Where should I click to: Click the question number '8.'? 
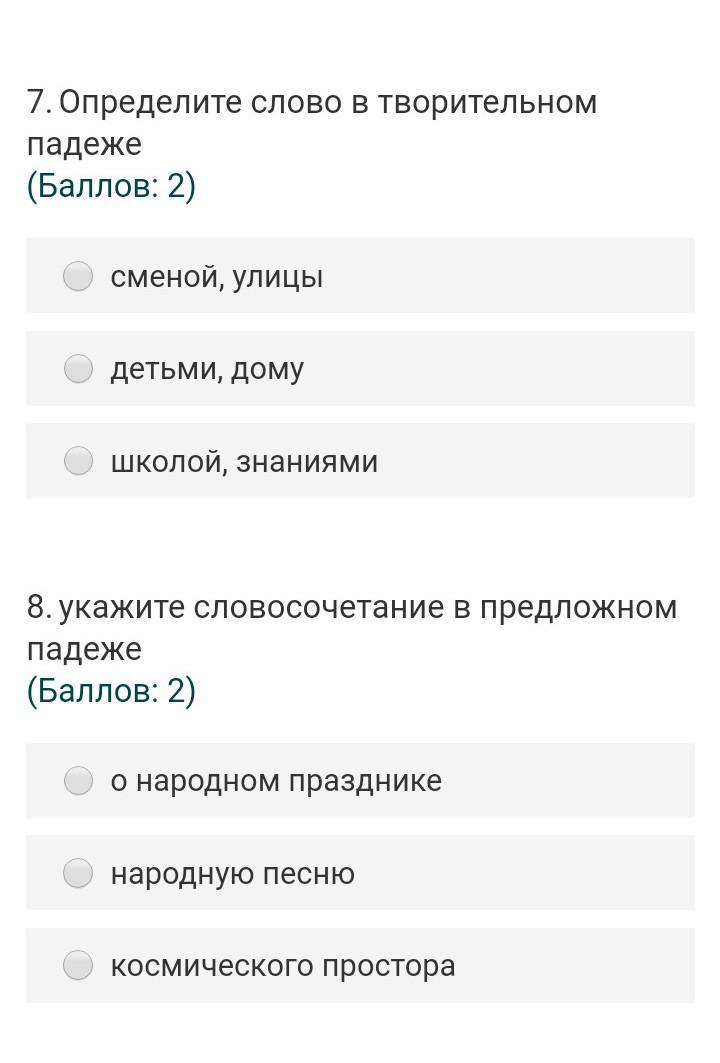[39, 608]
